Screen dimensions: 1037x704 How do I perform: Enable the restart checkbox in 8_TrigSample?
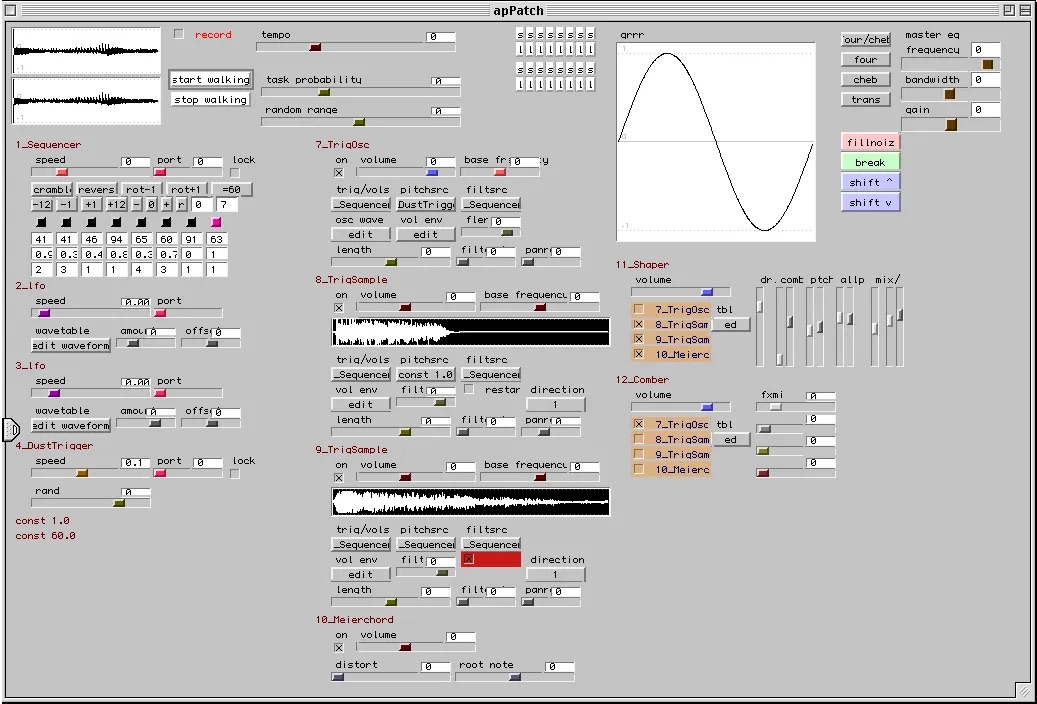click(x=469, y=390)
